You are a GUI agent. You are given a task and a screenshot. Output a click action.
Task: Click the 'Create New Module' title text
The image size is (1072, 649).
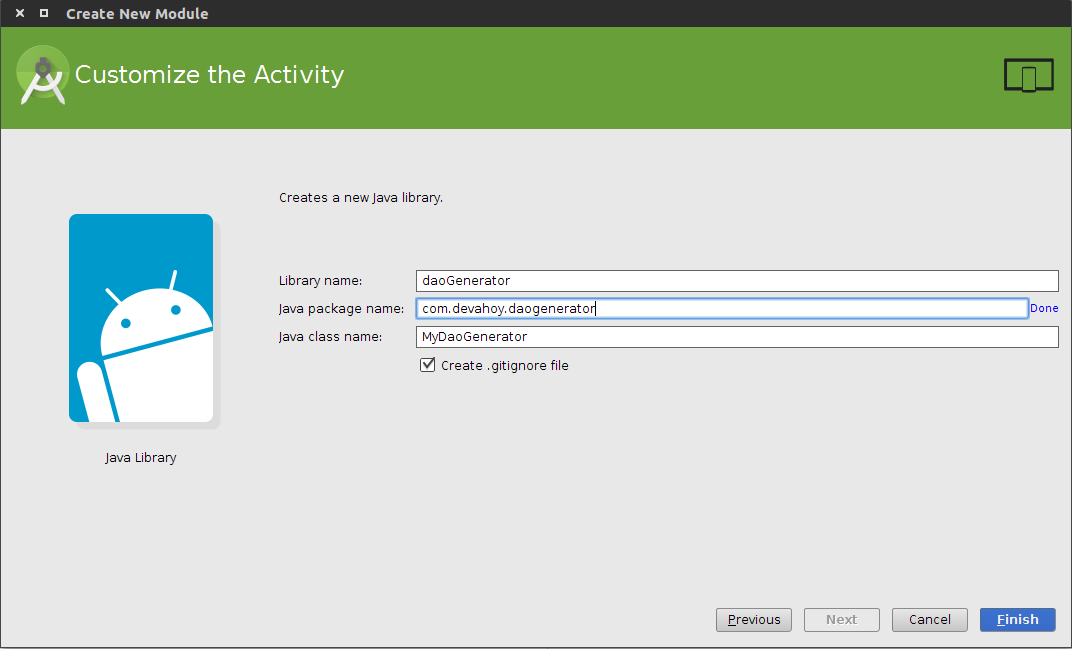[137, 14]
